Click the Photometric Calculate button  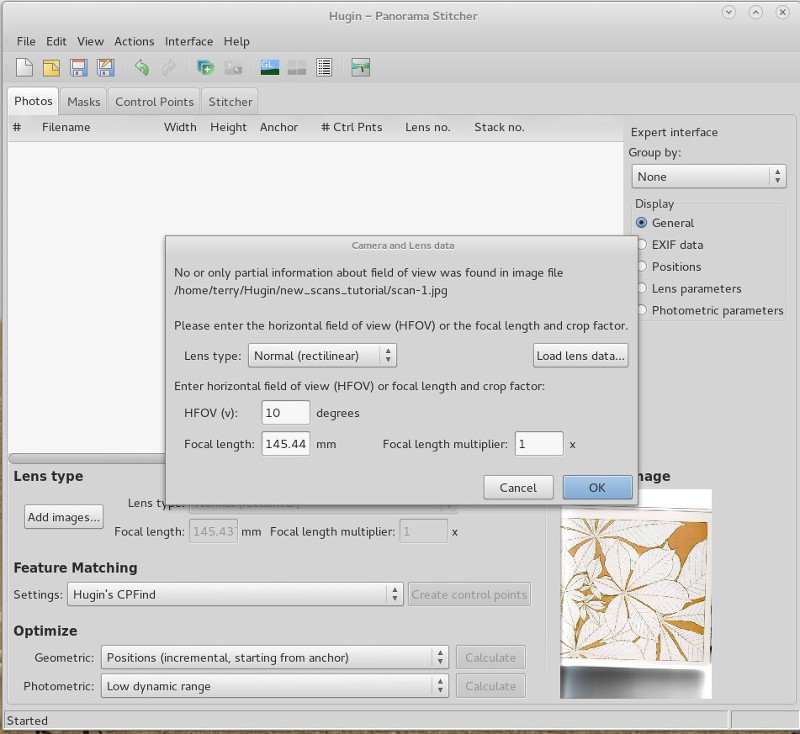[x=491, y=686]
